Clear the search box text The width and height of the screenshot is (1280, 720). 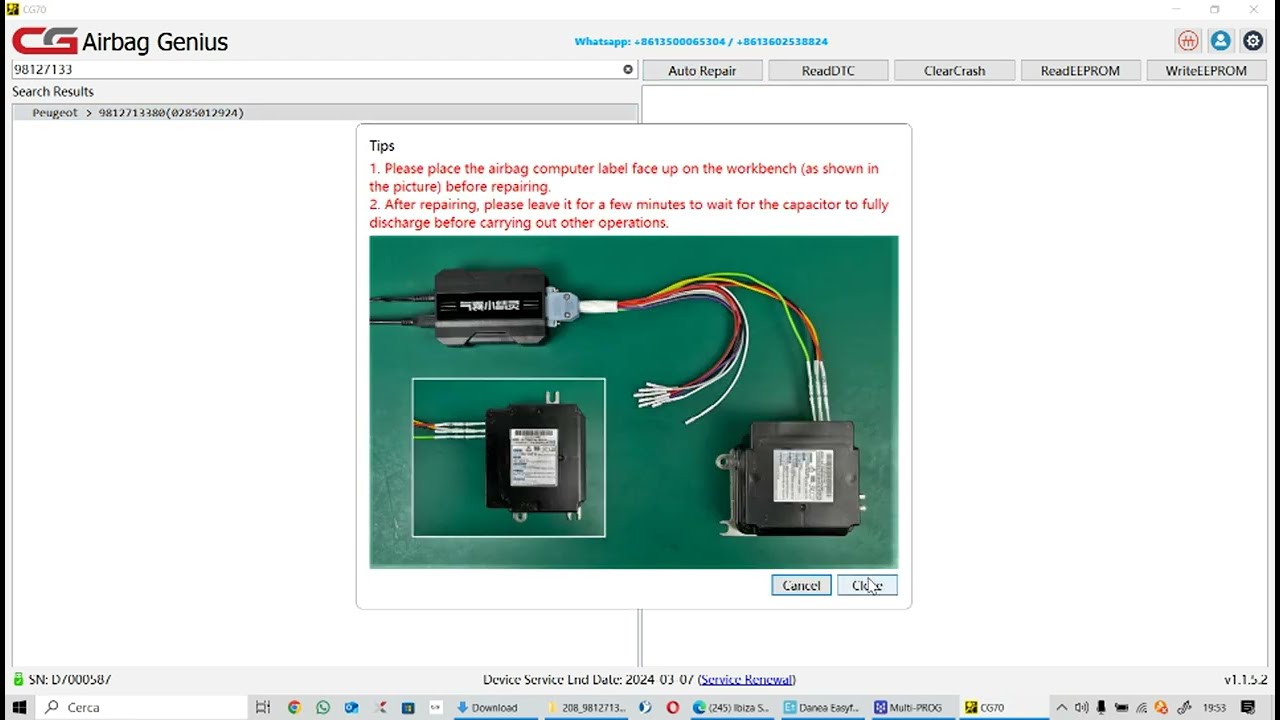(628, 69)
